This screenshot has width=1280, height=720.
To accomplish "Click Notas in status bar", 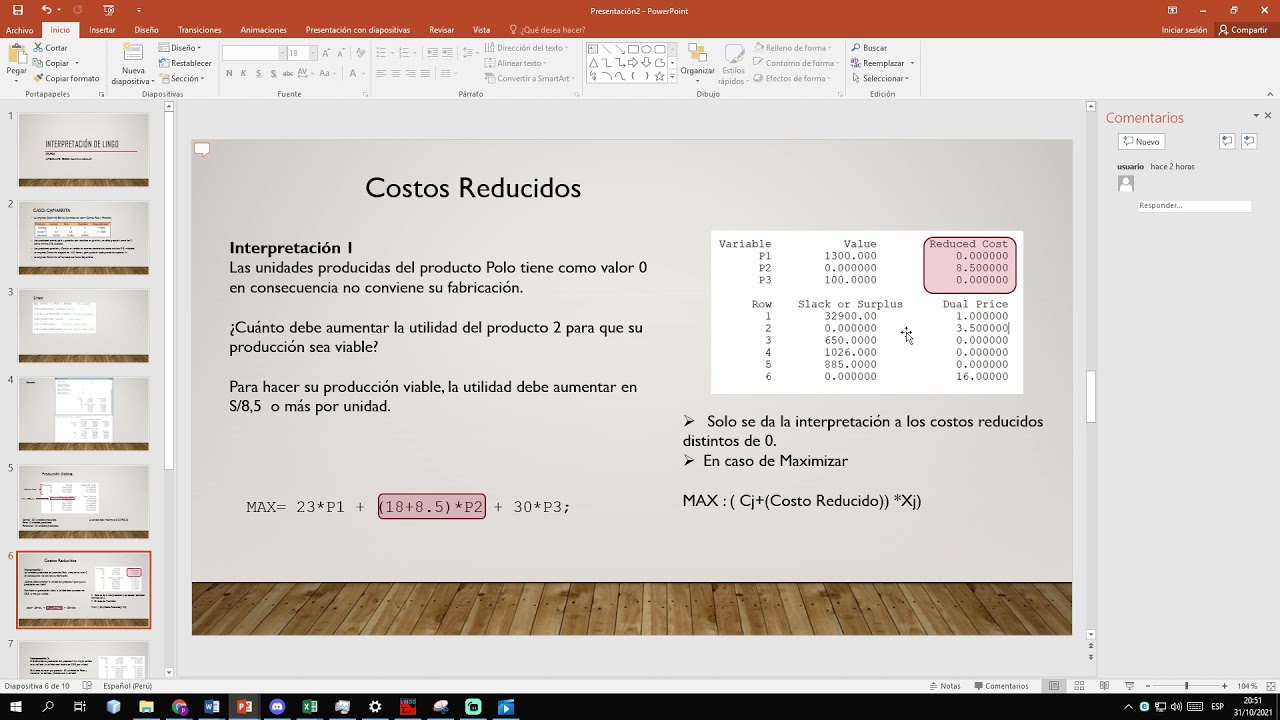I will (x=945, y=686).
